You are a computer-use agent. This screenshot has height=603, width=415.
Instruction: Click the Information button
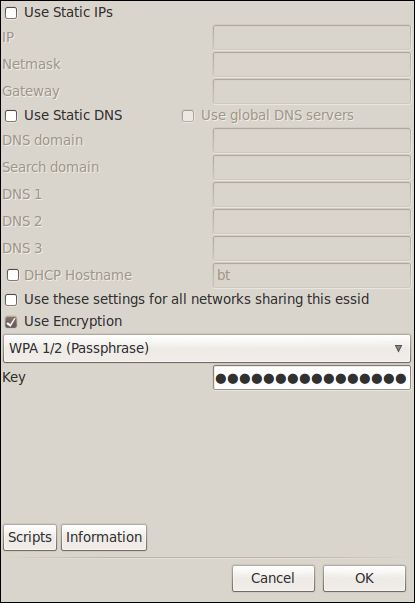[x=104, y=537]
